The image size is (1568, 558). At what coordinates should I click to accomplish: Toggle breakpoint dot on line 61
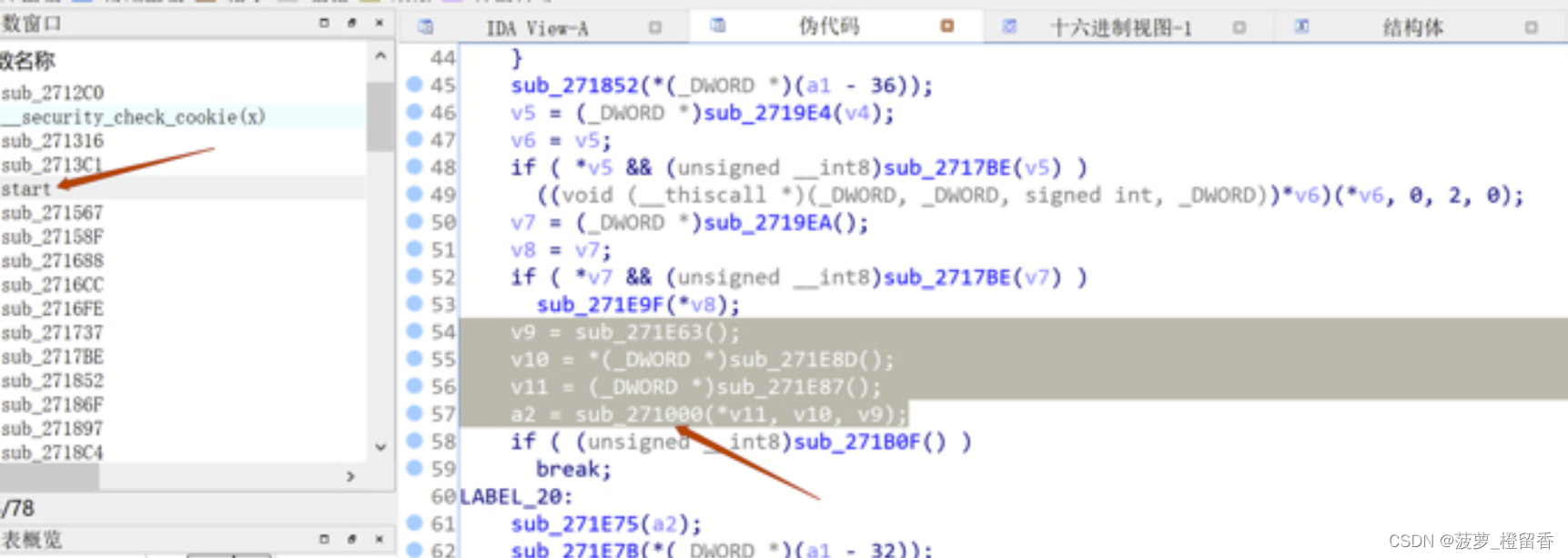(414, 523)
